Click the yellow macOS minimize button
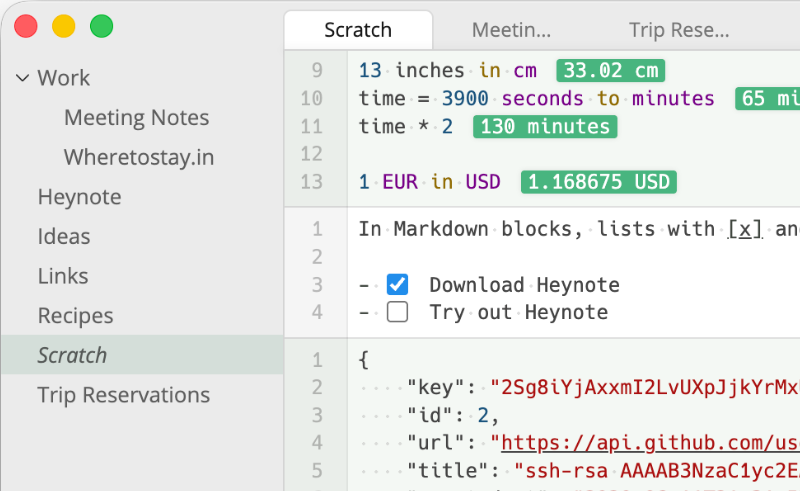This screenshot has height=491, width=800. (63, 26)
